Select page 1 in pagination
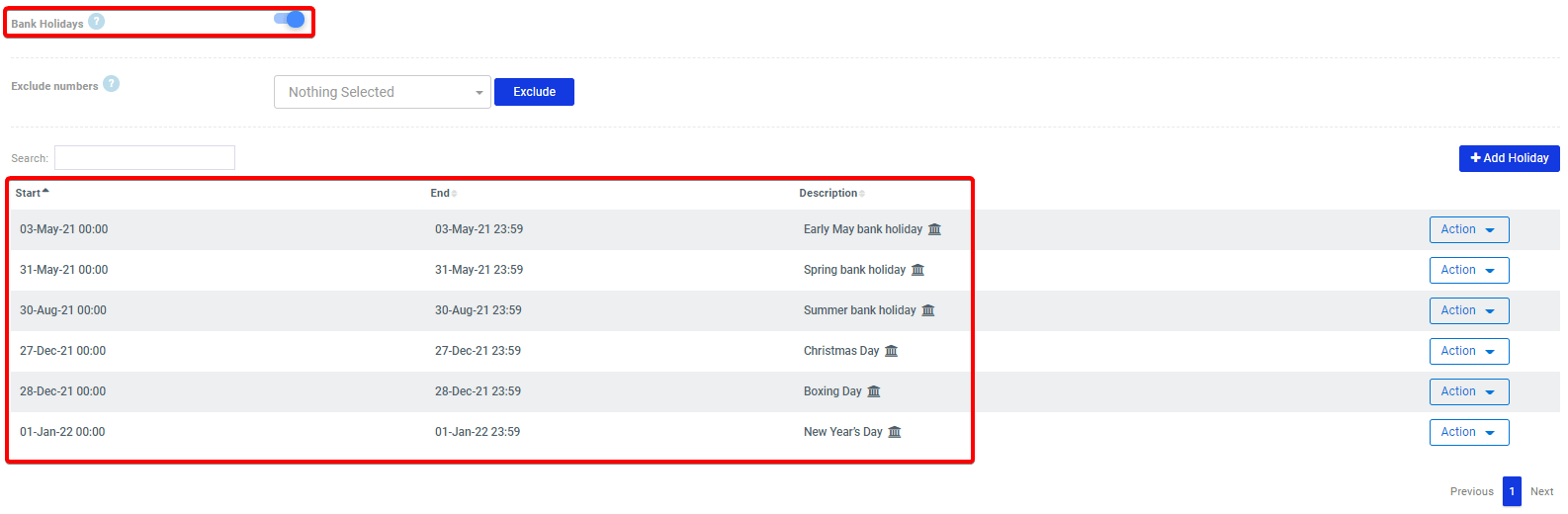 click(x=1512, y=491)
